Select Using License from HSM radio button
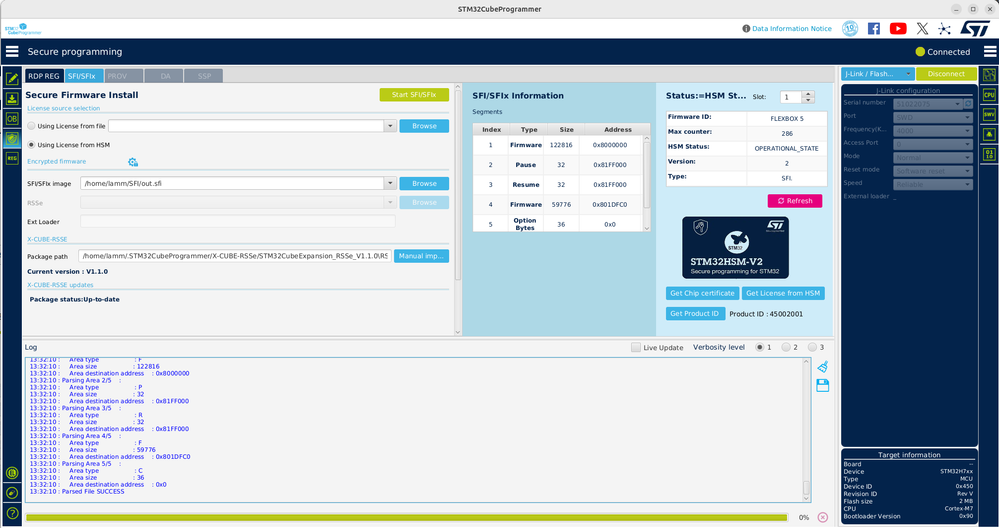The image size is (999, 528). [x=31, y=145]
